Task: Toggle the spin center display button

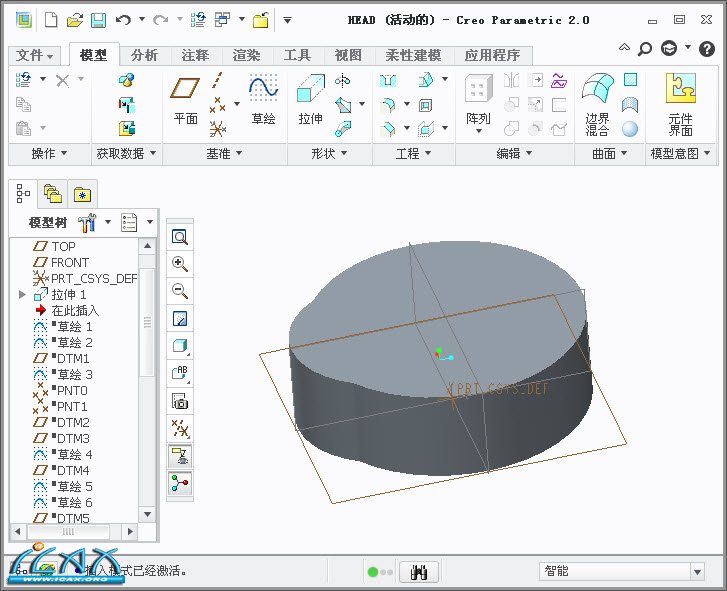Action: (x=180, y=484)
